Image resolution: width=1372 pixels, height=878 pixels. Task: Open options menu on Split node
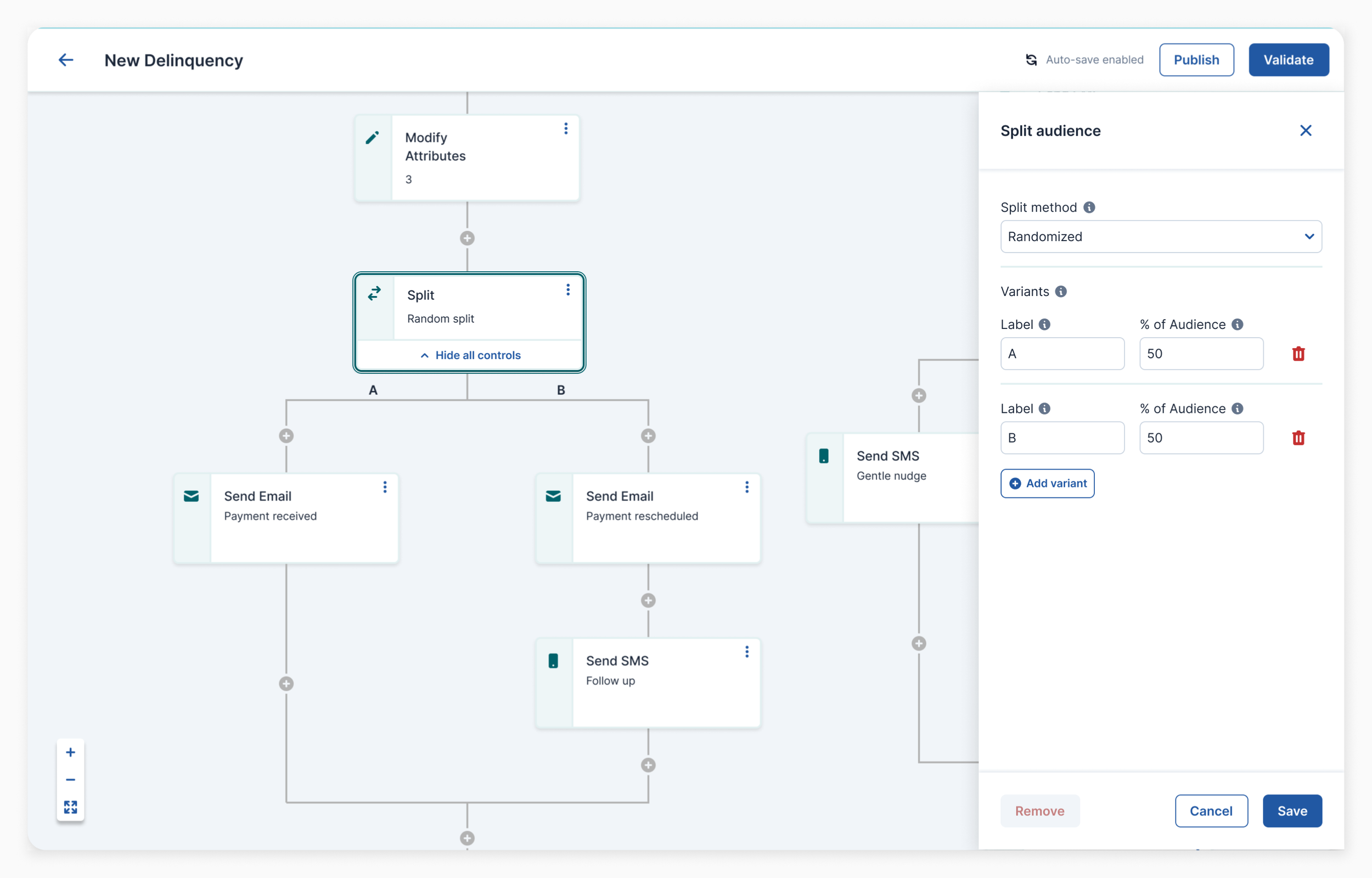(567, 290)
